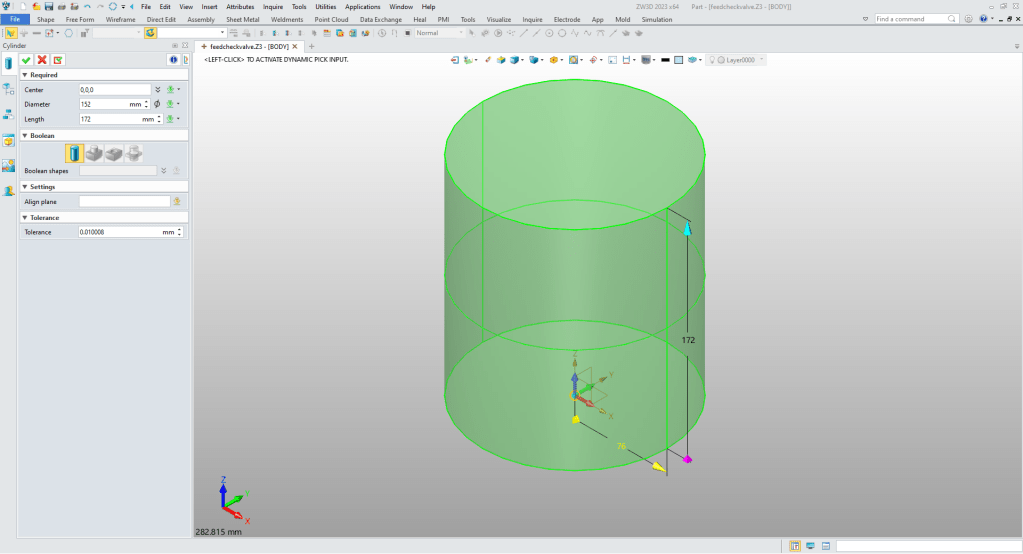Click the Save icon in the quick access toolbar
Screen dimensions: 1023x554
point(48,6)
